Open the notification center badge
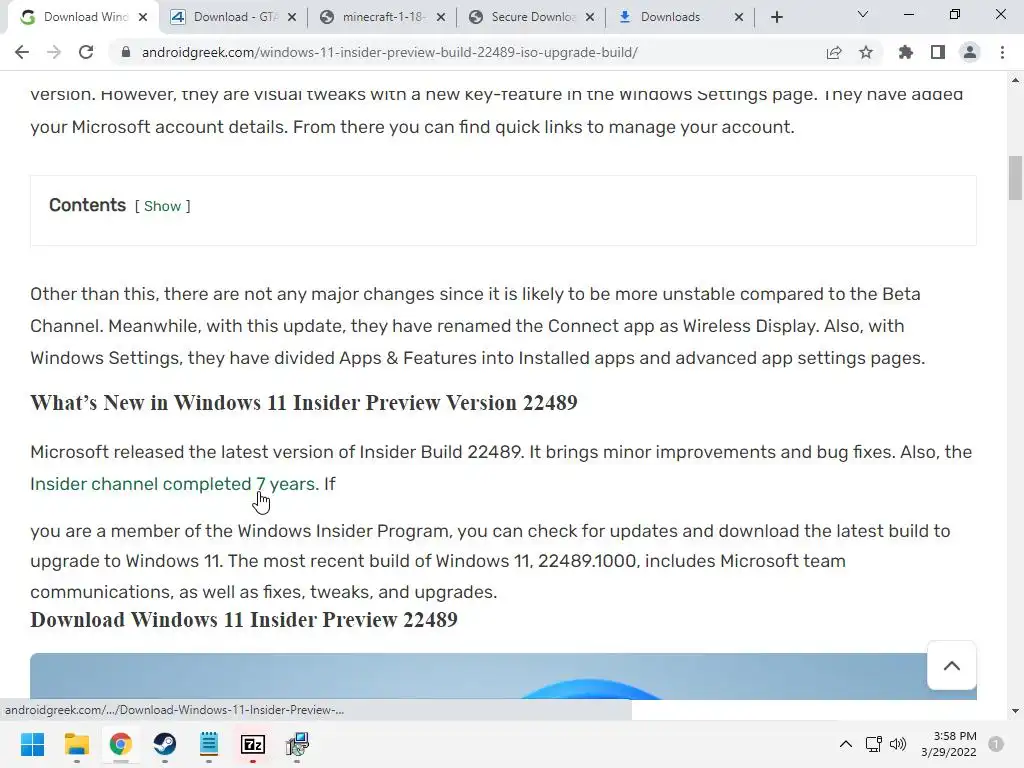 point(996,744)
